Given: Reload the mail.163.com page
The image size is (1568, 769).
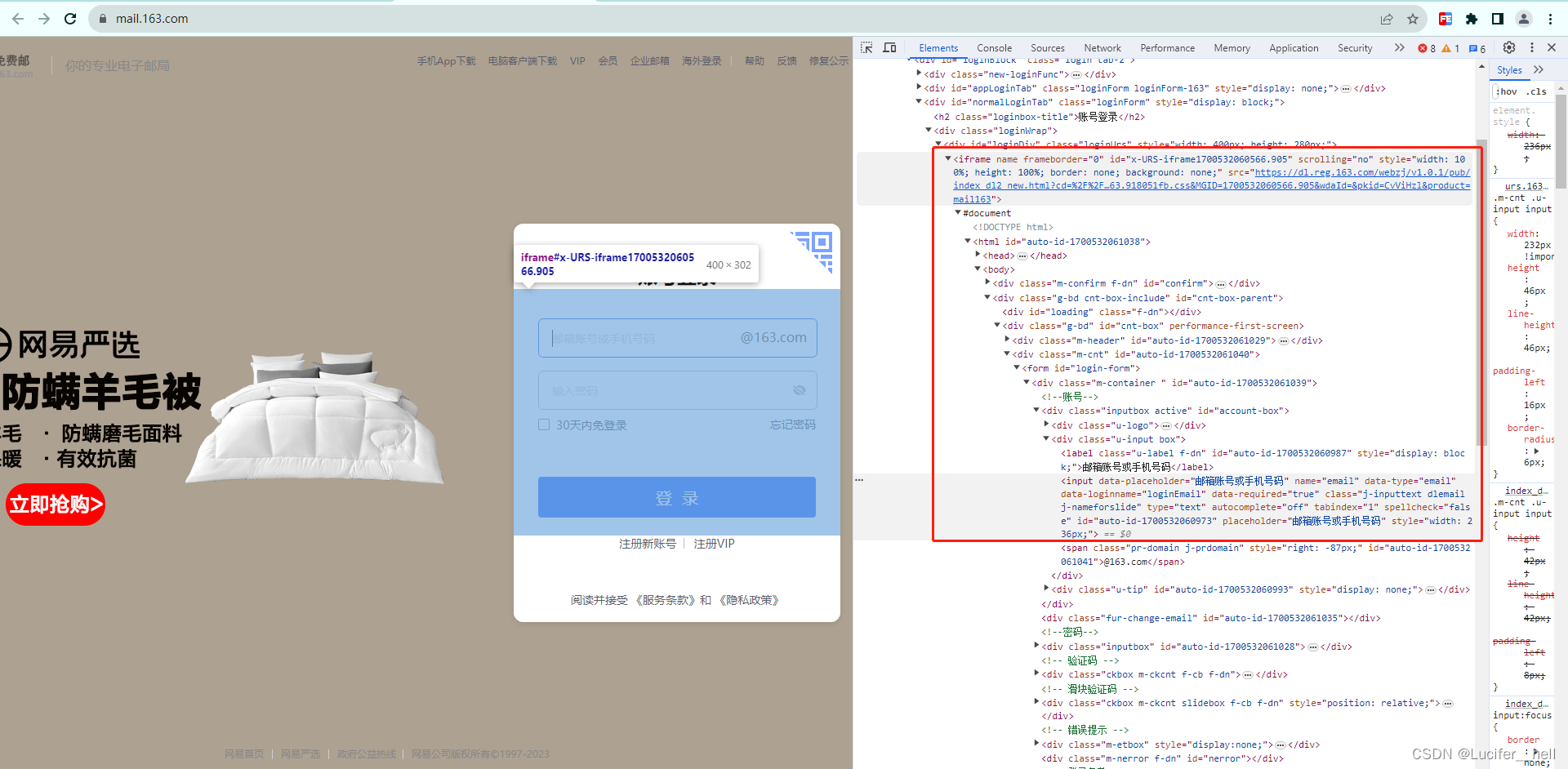Looking at the screenshot, I should coord(70,19).
